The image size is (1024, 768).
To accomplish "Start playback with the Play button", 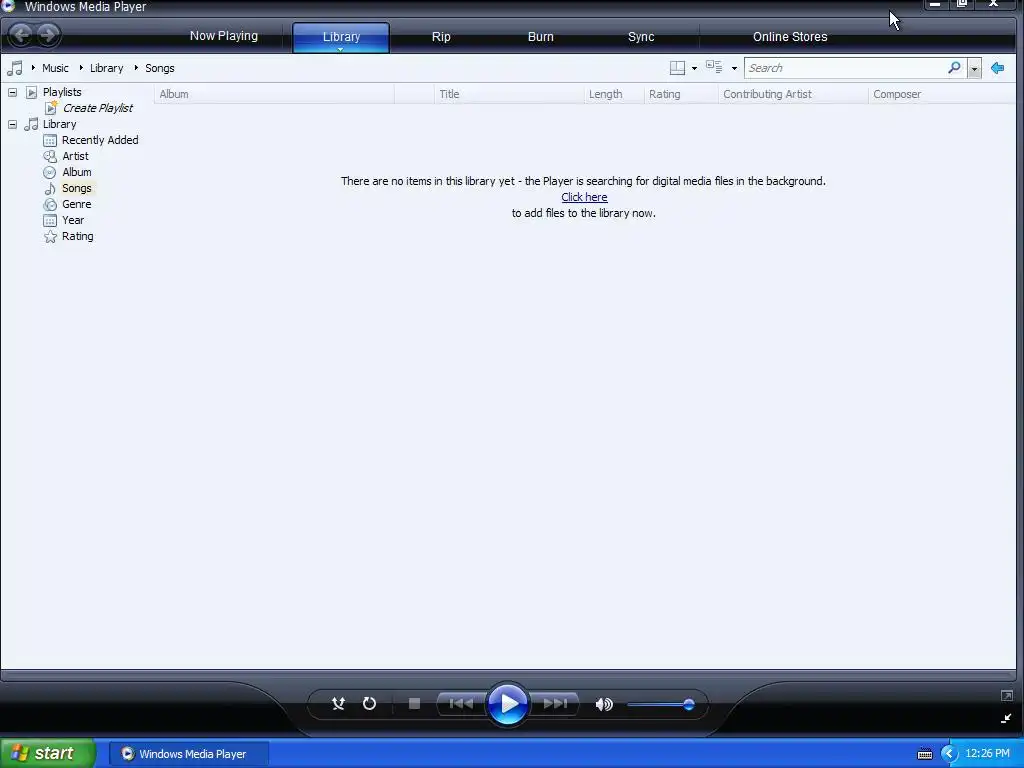I will pos(507,704).
